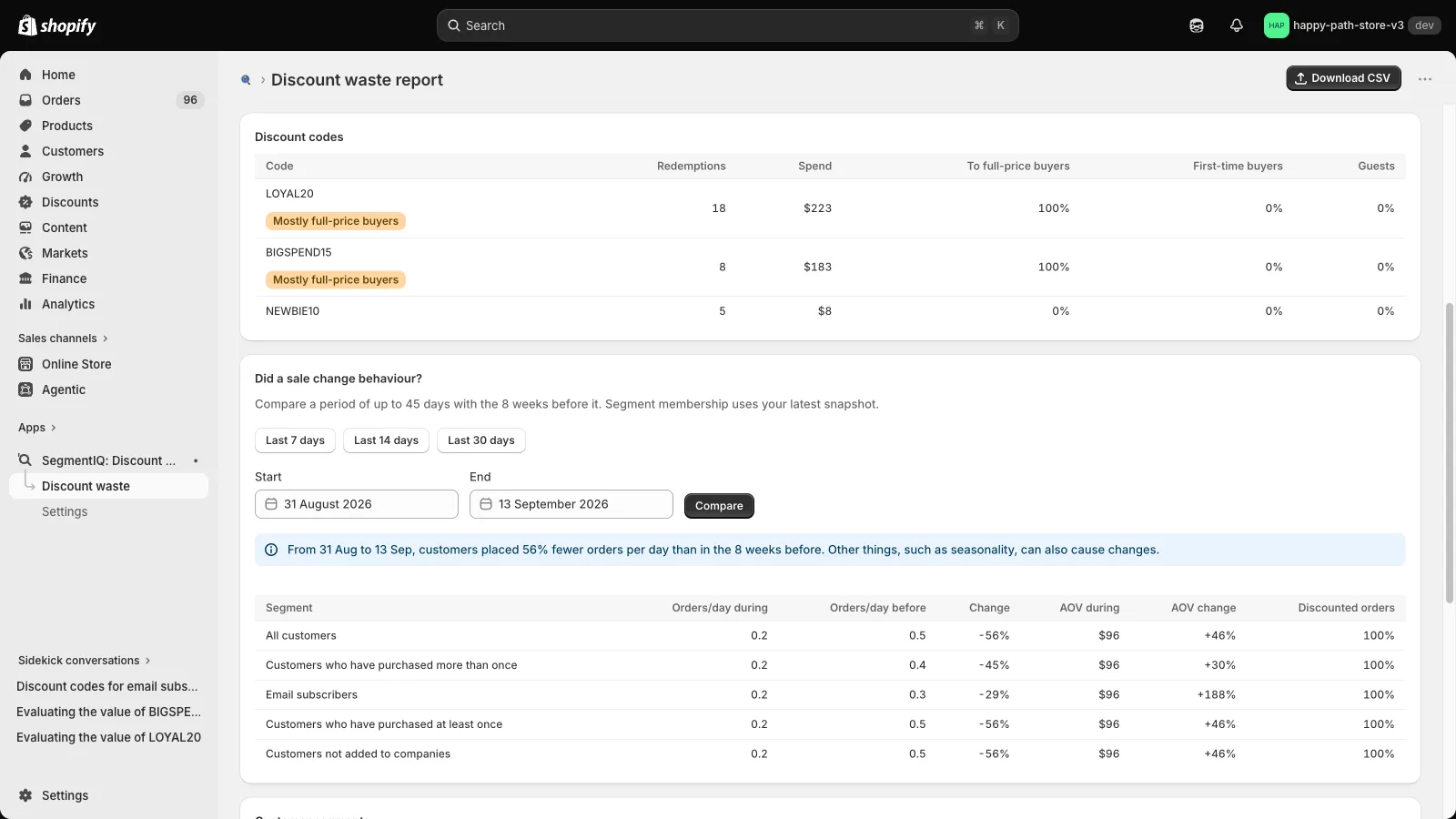Click the Email subscribers segment row
Screen dimensions: 1456x819
(x=830, y=694)
